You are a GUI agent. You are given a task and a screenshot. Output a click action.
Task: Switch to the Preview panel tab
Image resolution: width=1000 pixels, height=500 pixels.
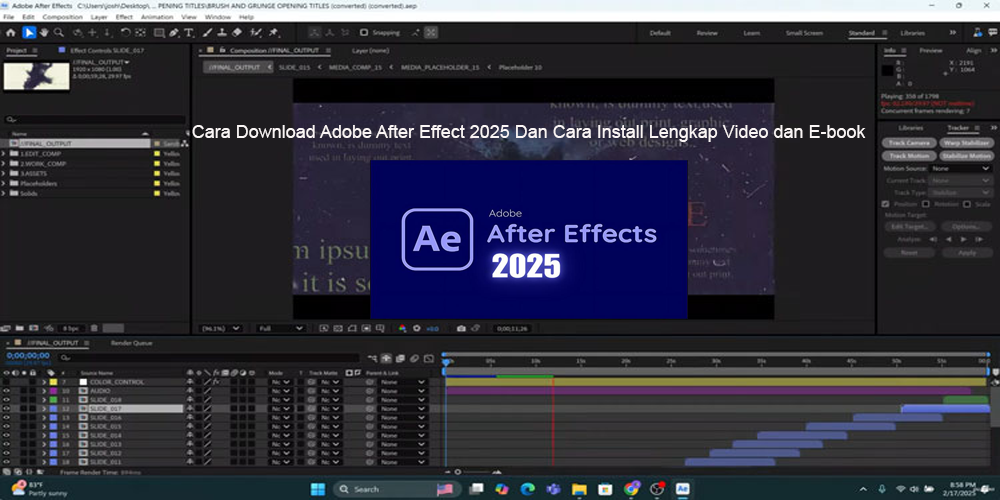coord(930,50)
